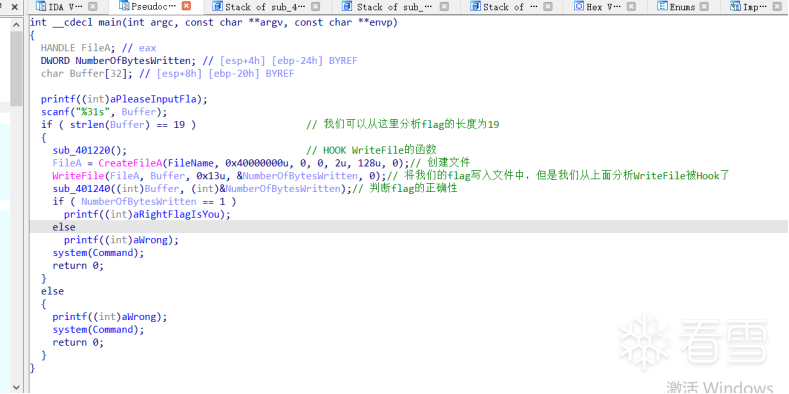Click the FileName argument
The width and height of the screenshot is (789, 394).
pyautogui.click(x=191, y=163)
